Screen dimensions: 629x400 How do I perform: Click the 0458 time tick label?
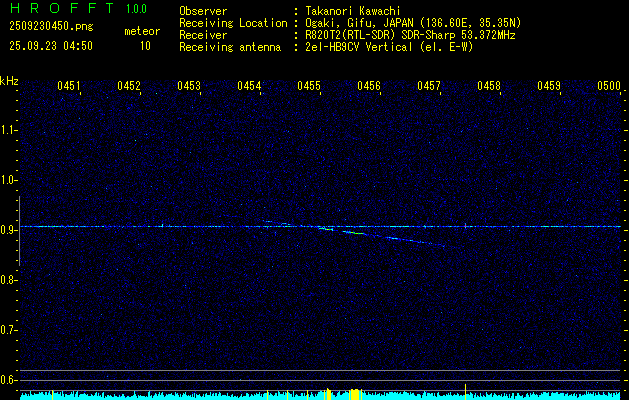tap(489, 86)
